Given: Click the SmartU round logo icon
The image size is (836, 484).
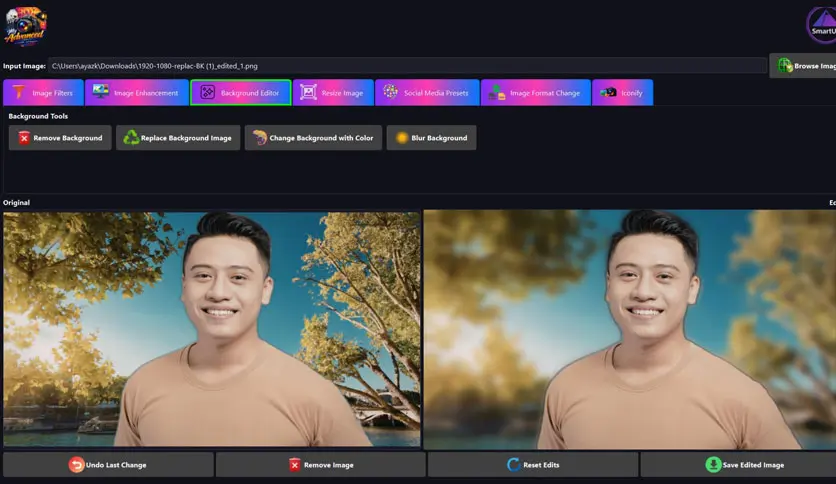Looking at the screenshot, I should pos(822,25).
